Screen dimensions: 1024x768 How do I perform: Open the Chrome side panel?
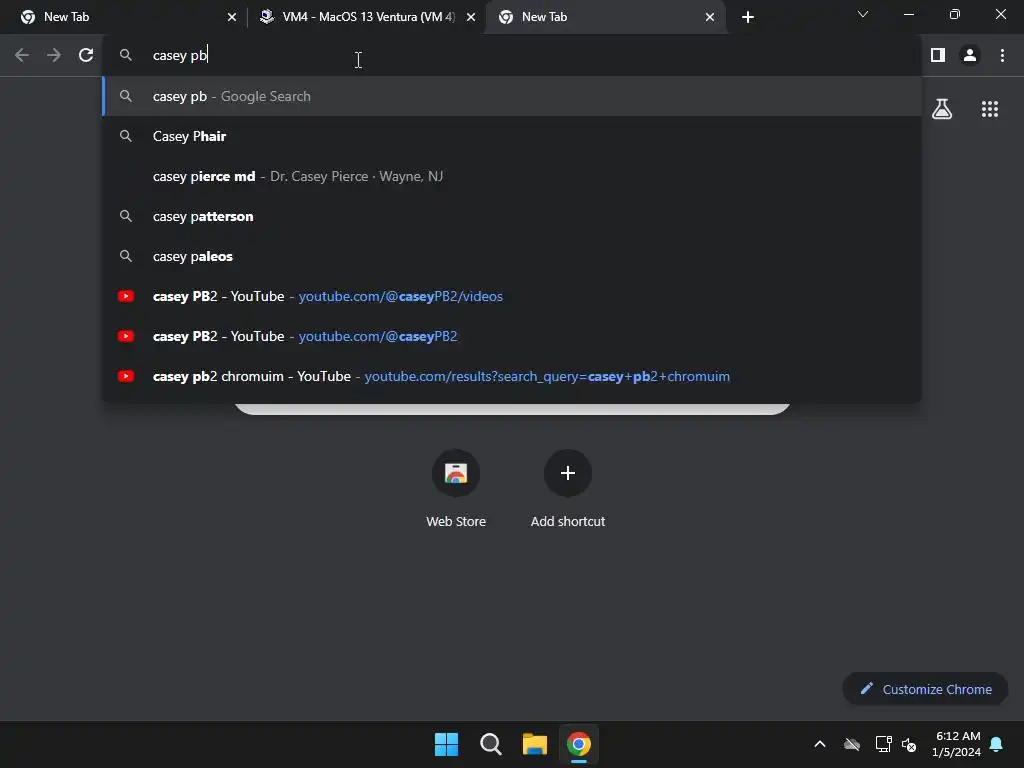tap(938, 56)
